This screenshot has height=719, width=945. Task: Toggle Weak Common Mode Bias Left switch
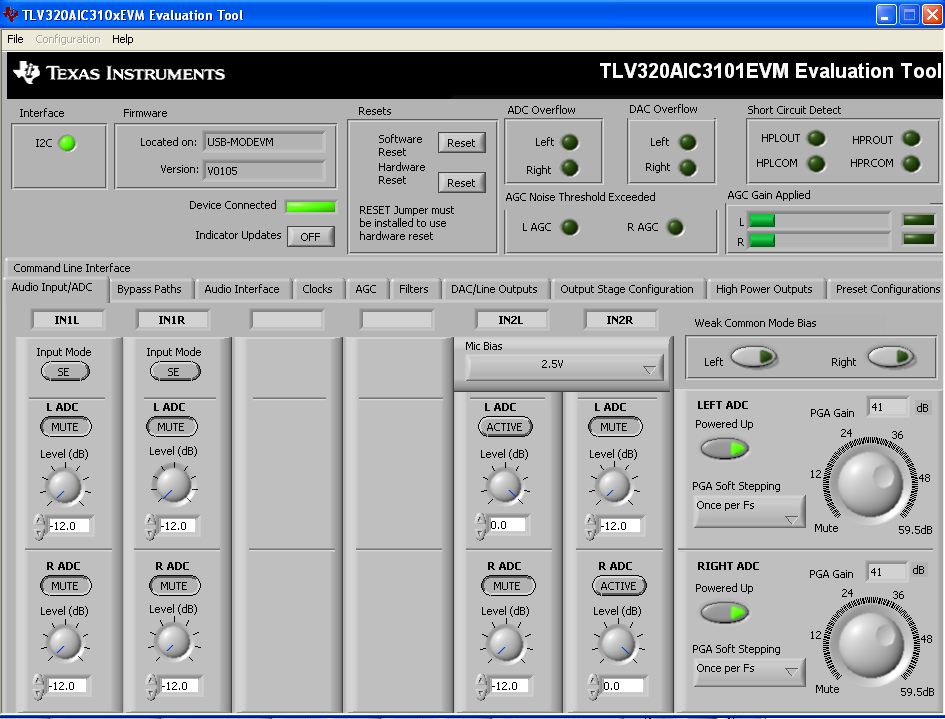[x=754, y=357]
